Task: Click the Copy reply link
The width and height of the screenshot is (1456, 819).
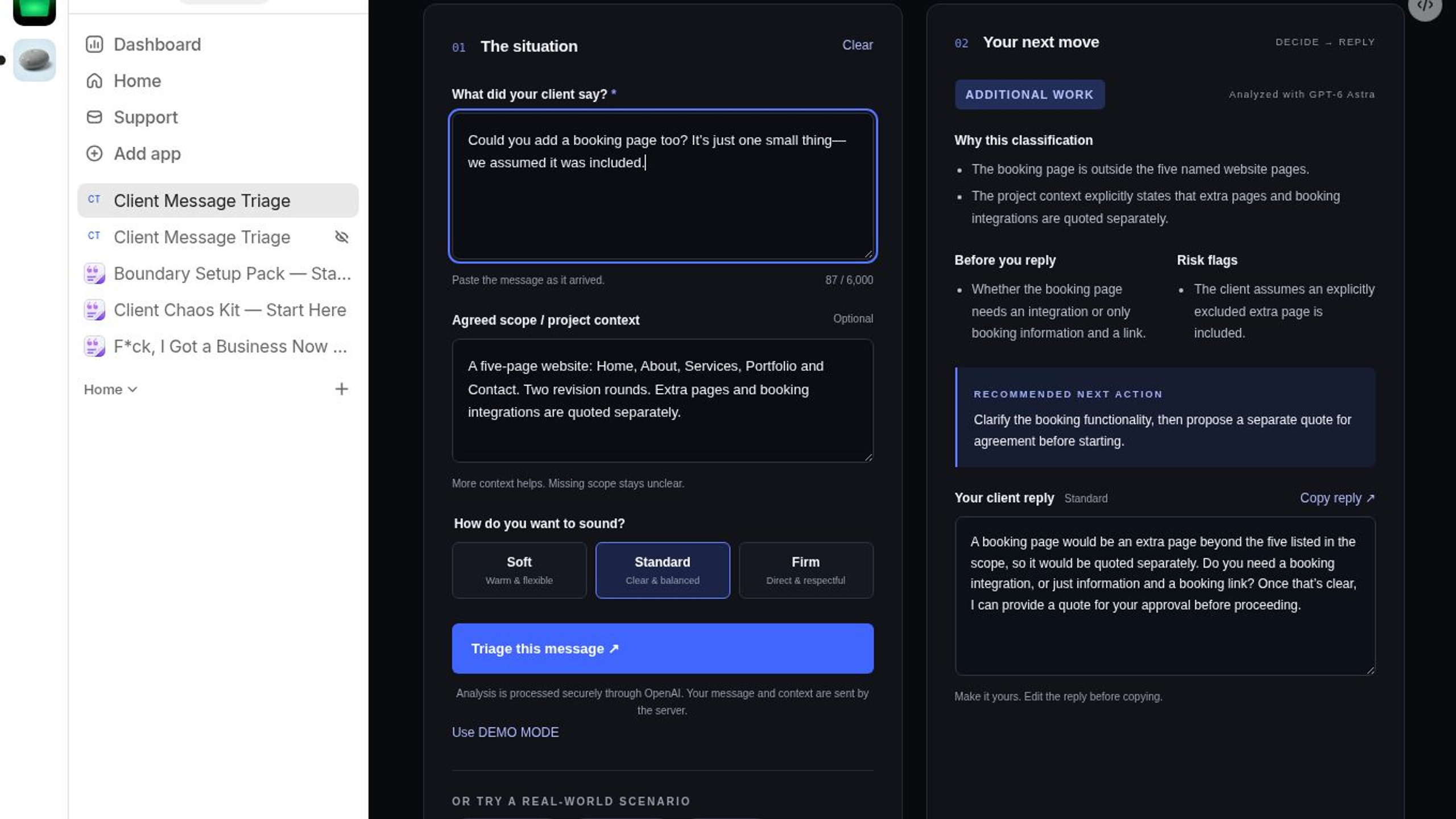Action: tap(1337, 498)
